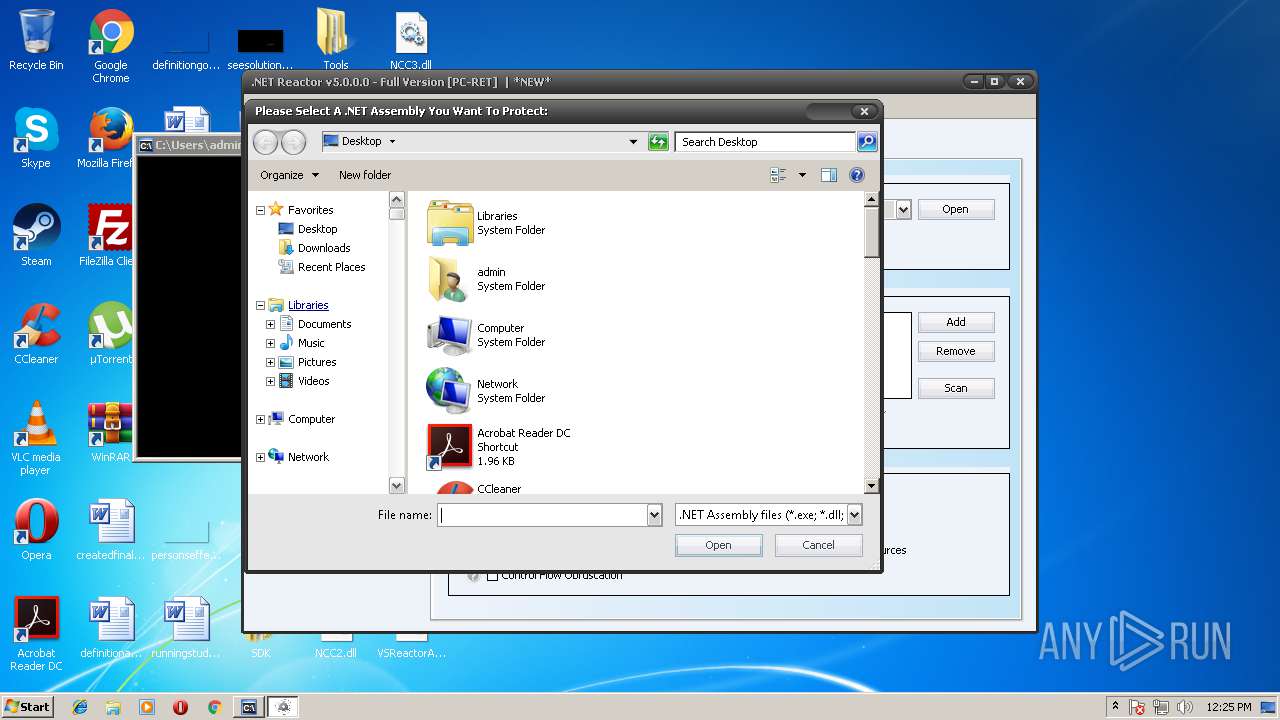Click the file list vertical scrollbar thumb

pyautogui.click(x=871, y=231)
